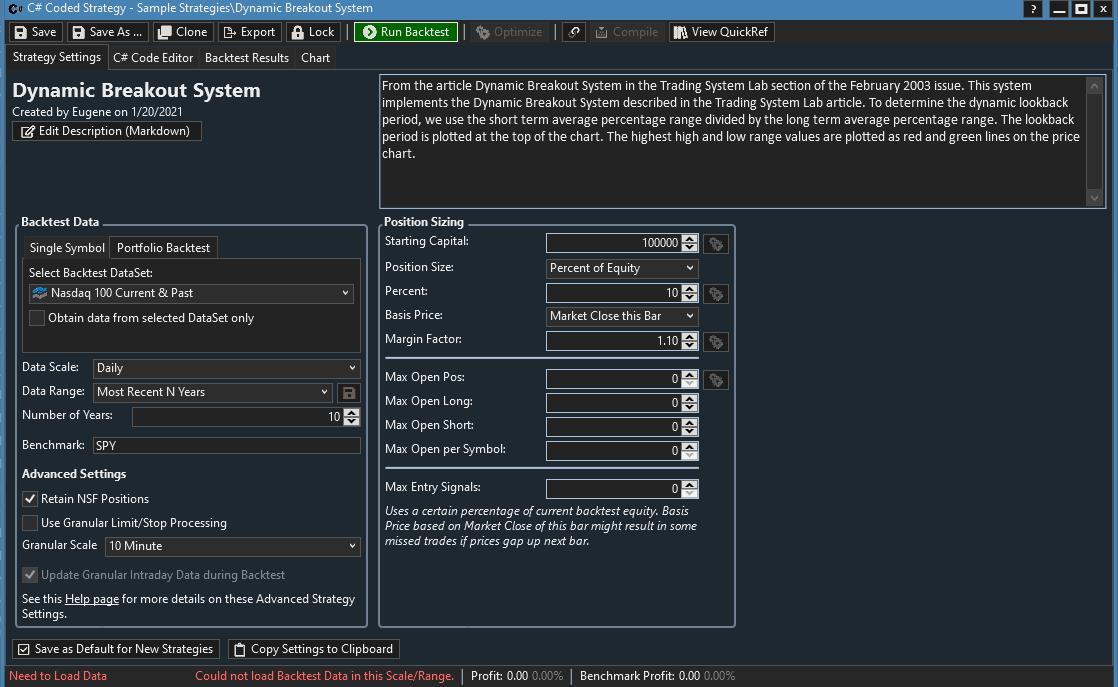Click into the Benchmark field containing SPY
The width and height of the screenshot is (1118, 687).
(x=226, y=445)
